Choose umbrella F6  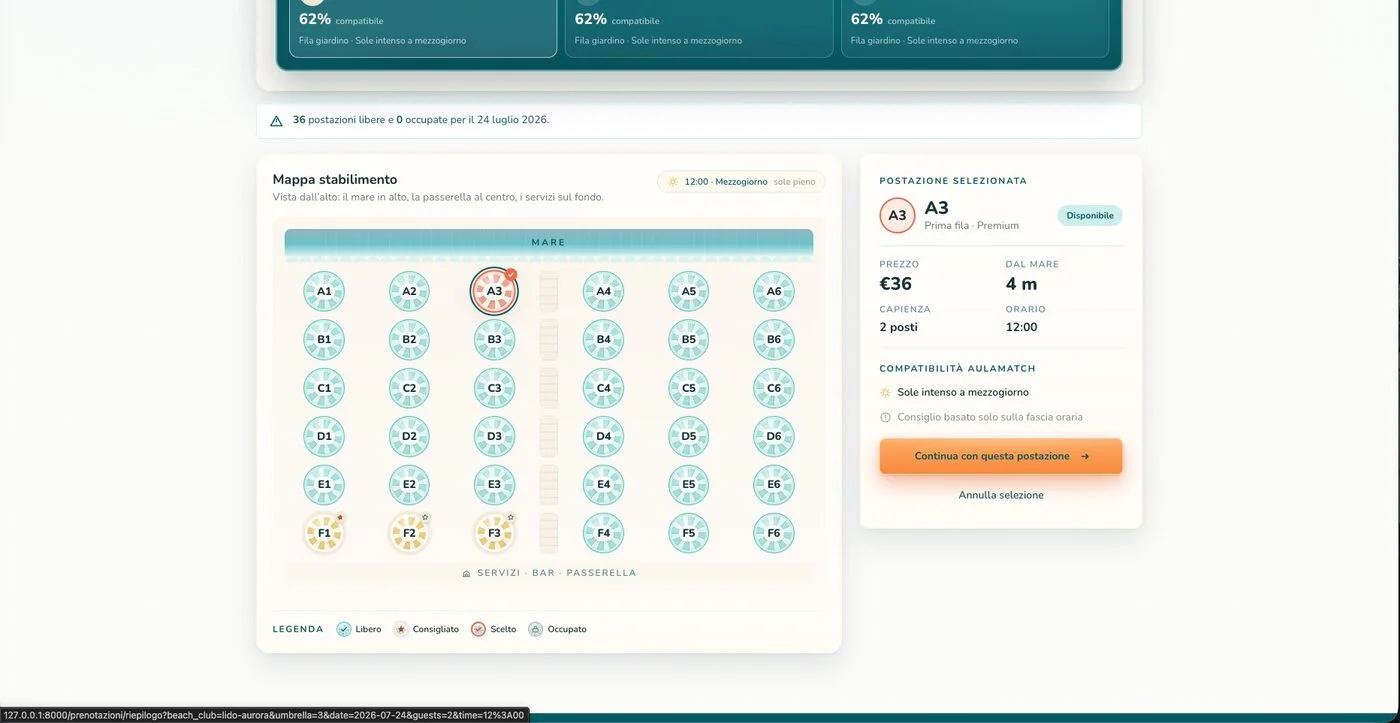pyautogui.click(x=774, y=533)
